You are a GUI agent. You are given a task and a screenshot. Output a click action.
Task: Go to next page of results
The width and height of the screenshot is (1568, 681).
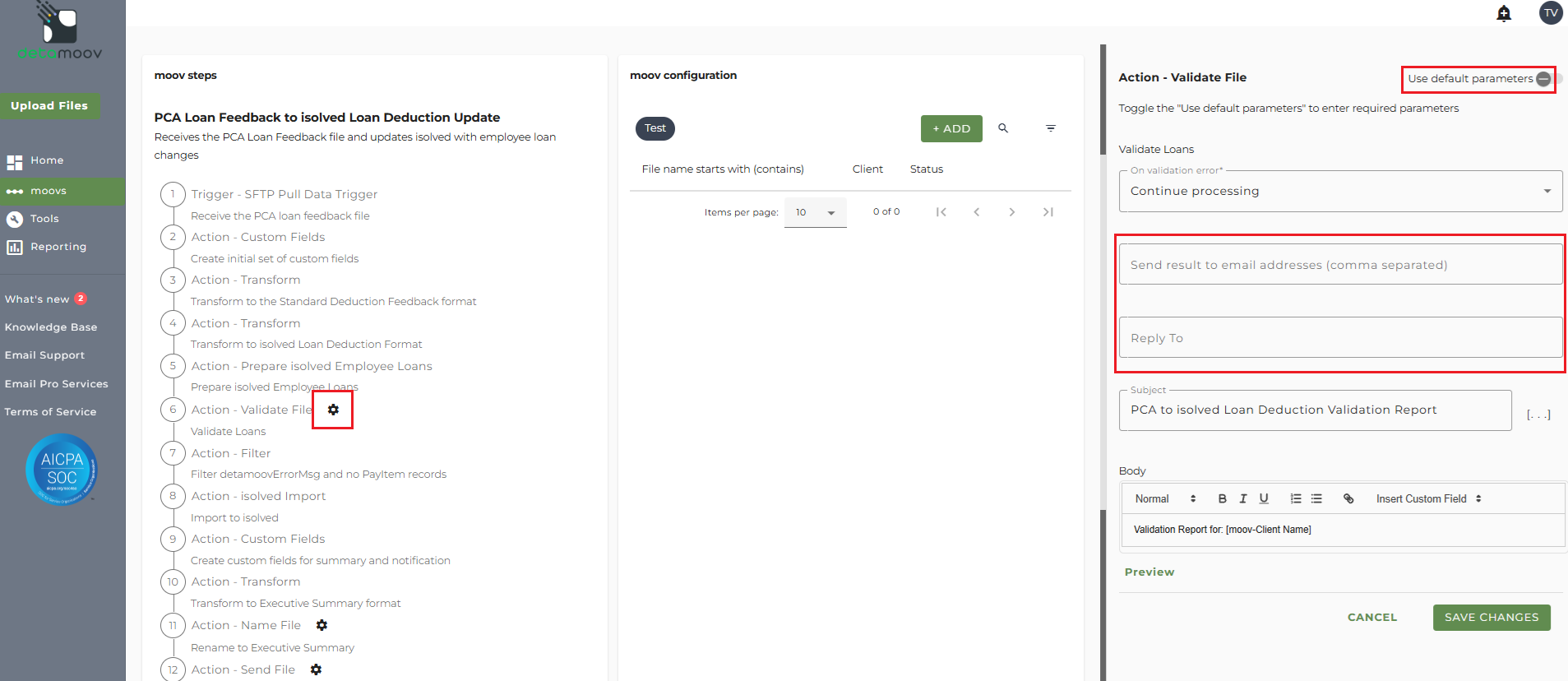[1012, 212]
